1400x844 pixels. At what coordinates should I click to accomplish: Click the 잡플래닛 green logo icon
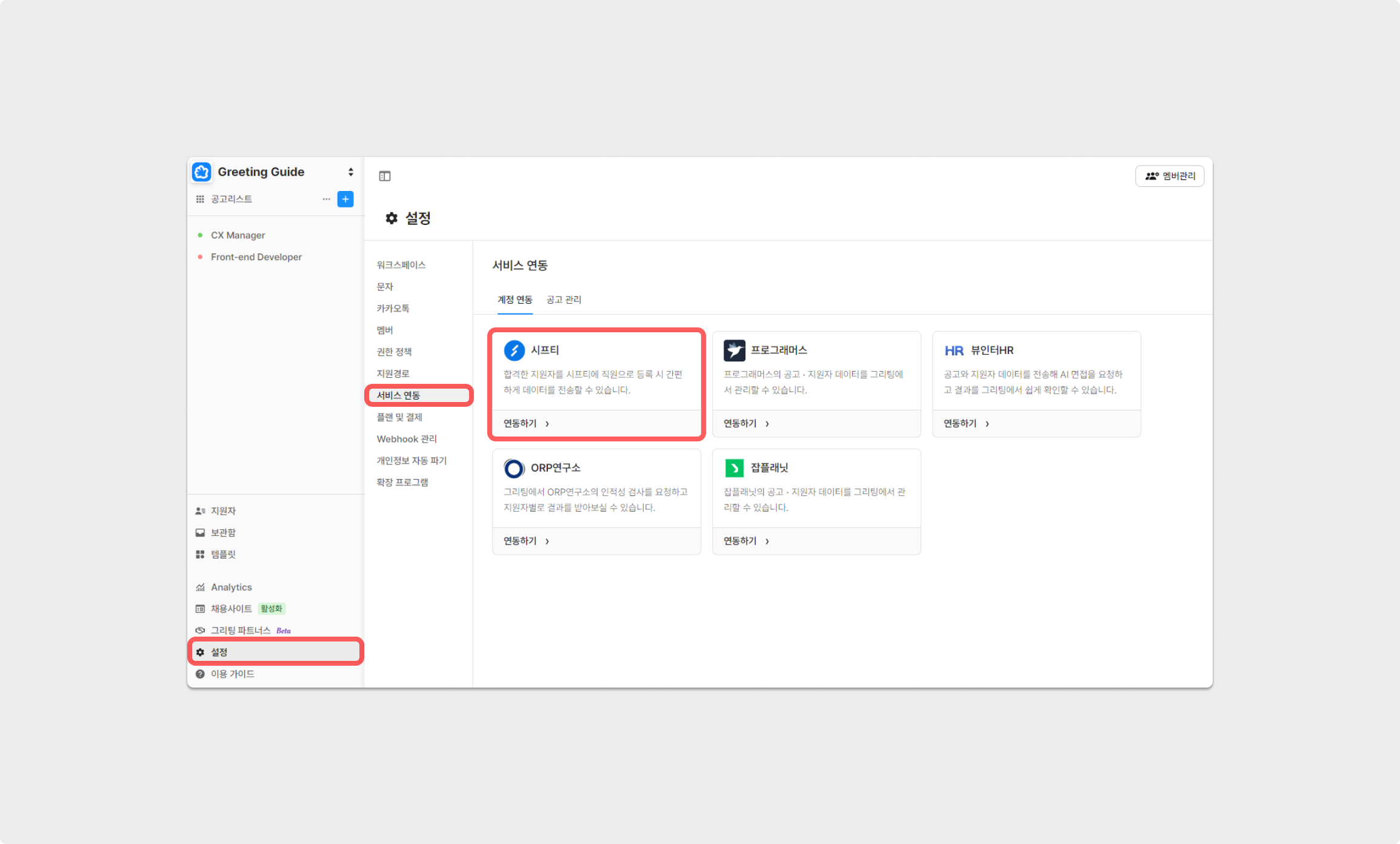(x=734, y=467)
